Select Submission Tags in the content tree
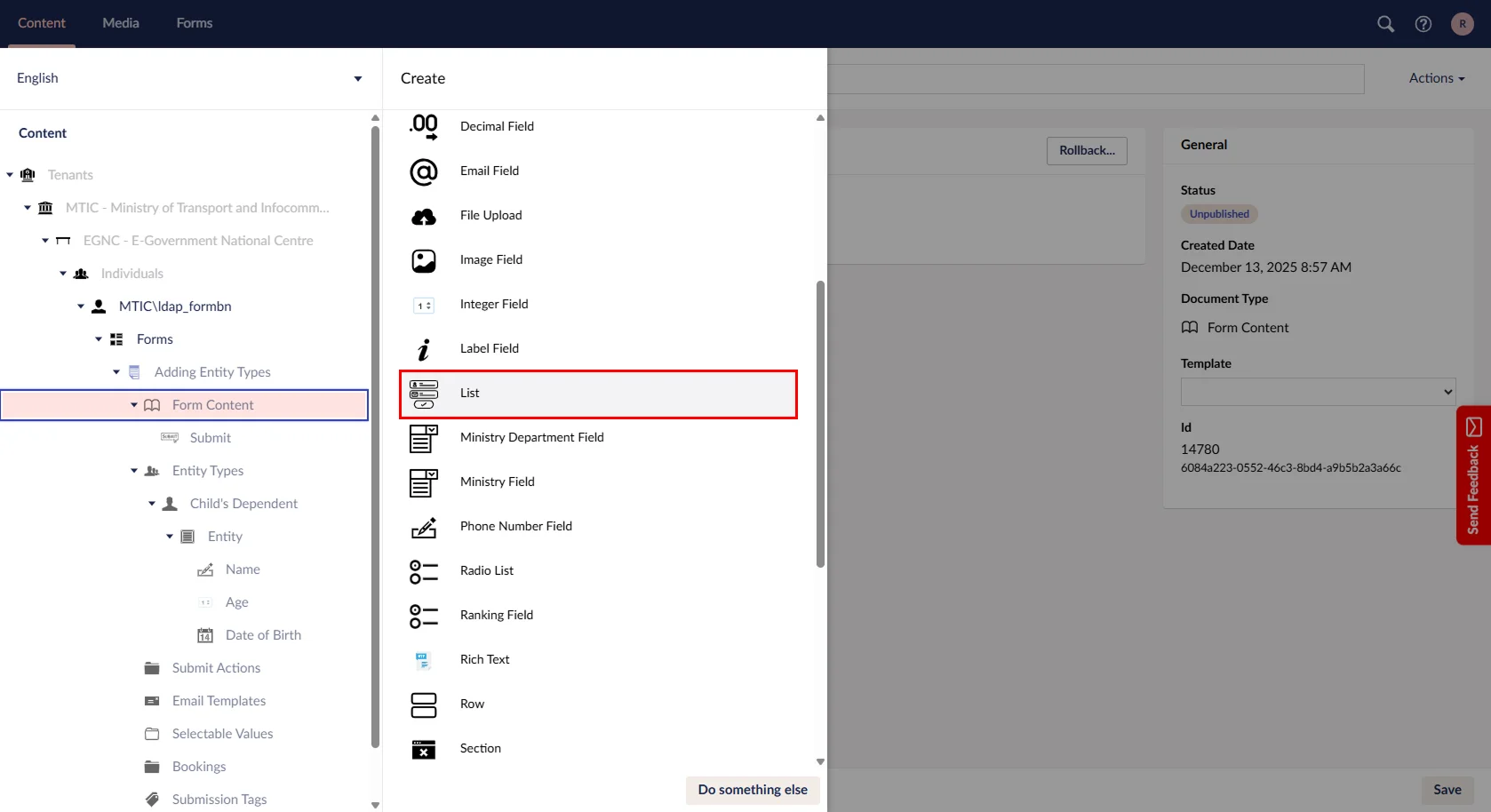The width and height of the screenshot is (1491, 812). click(219, 800)
